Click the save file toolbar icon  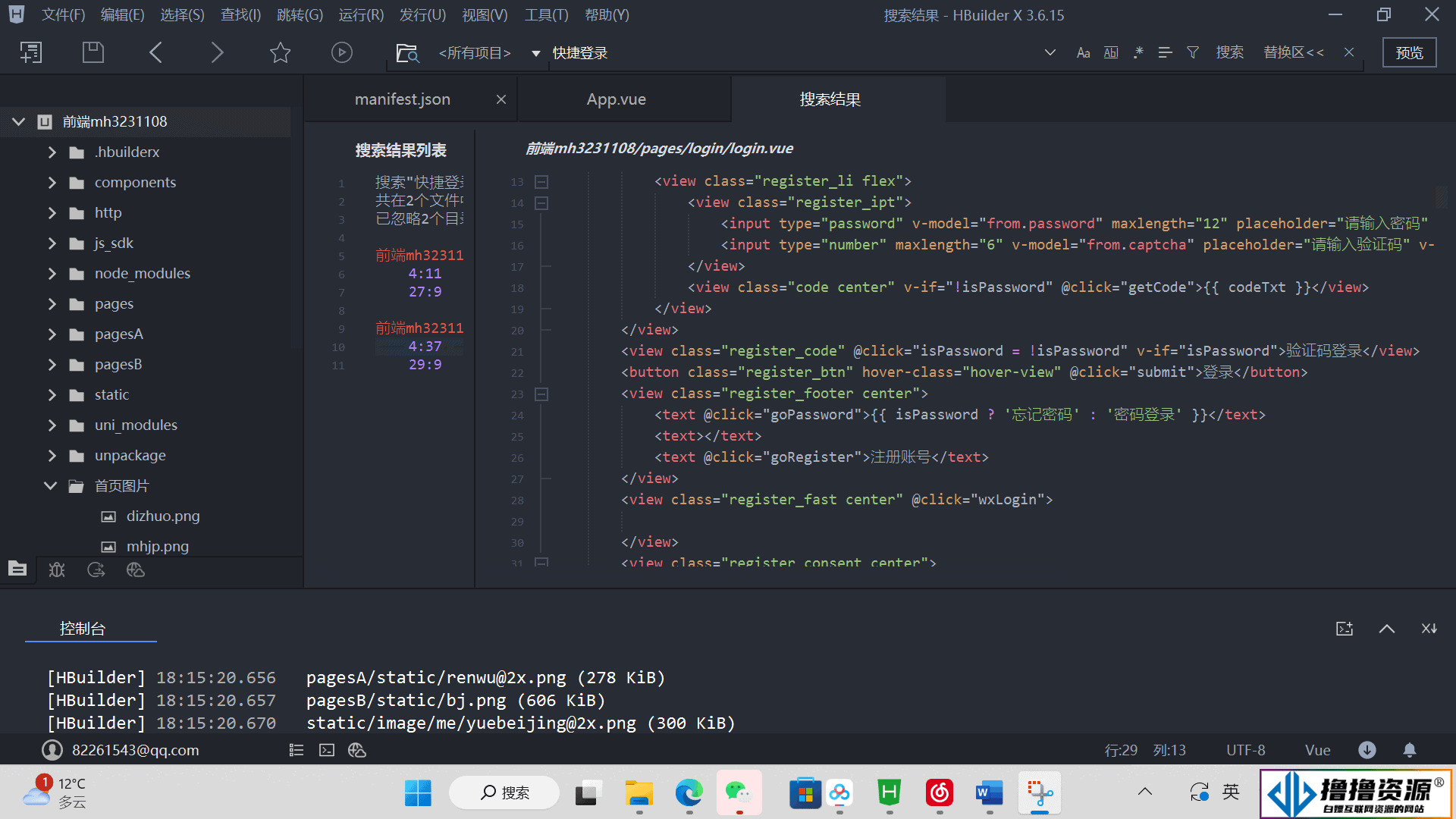[93, 52]
